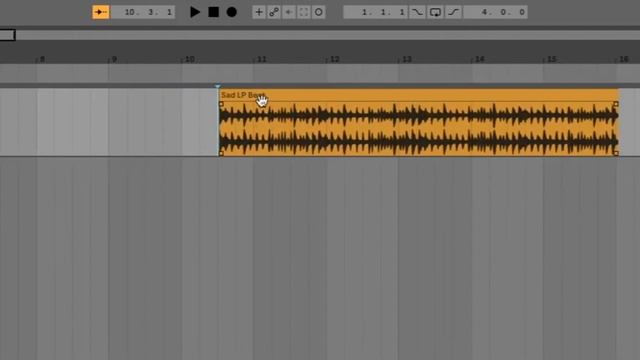The height and width of the screenshot is (360, 640).
Task: Toggle the Punch-In switch icon
Action: (x=417, y=12)
